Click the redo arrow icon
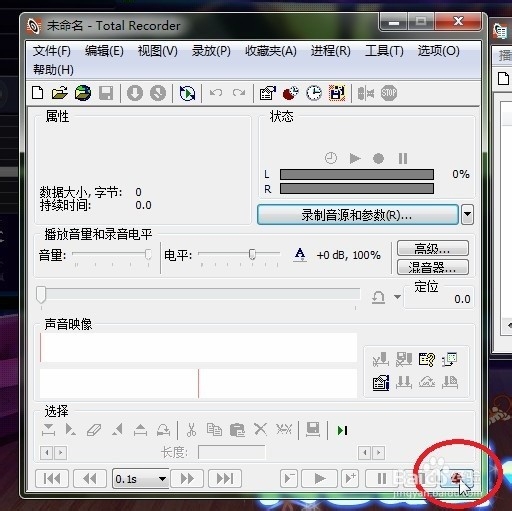Image resolution: width=512 pixels, height=511 pixels. click(239, 93)
